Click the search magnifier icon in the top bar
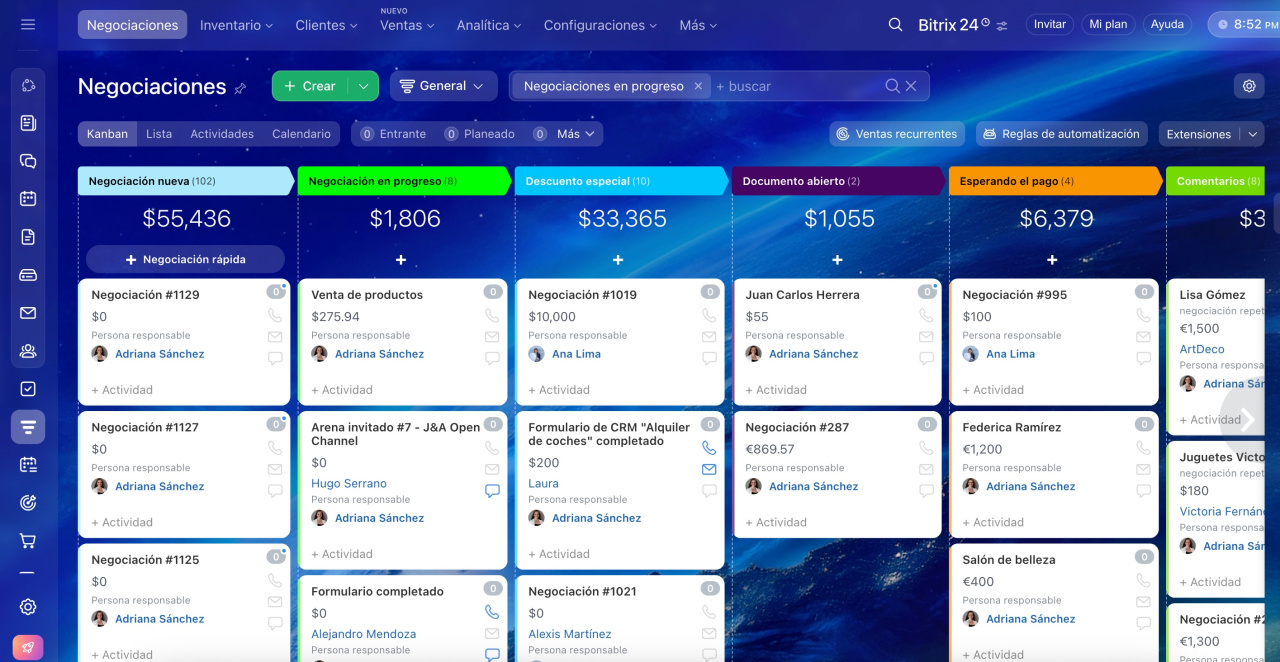 (895, 25)
